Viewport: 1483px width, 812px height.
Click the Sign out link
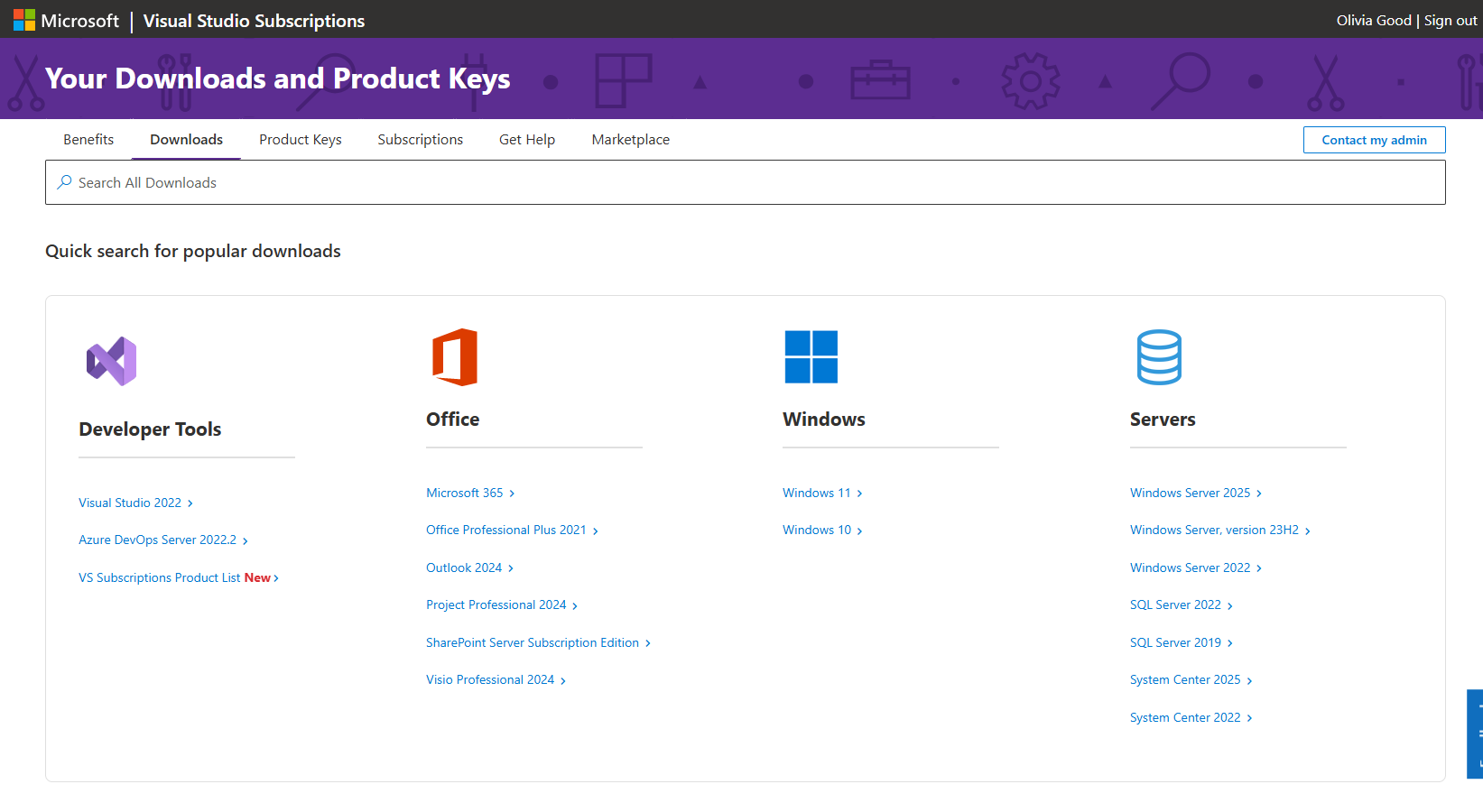pos(1451,21)
